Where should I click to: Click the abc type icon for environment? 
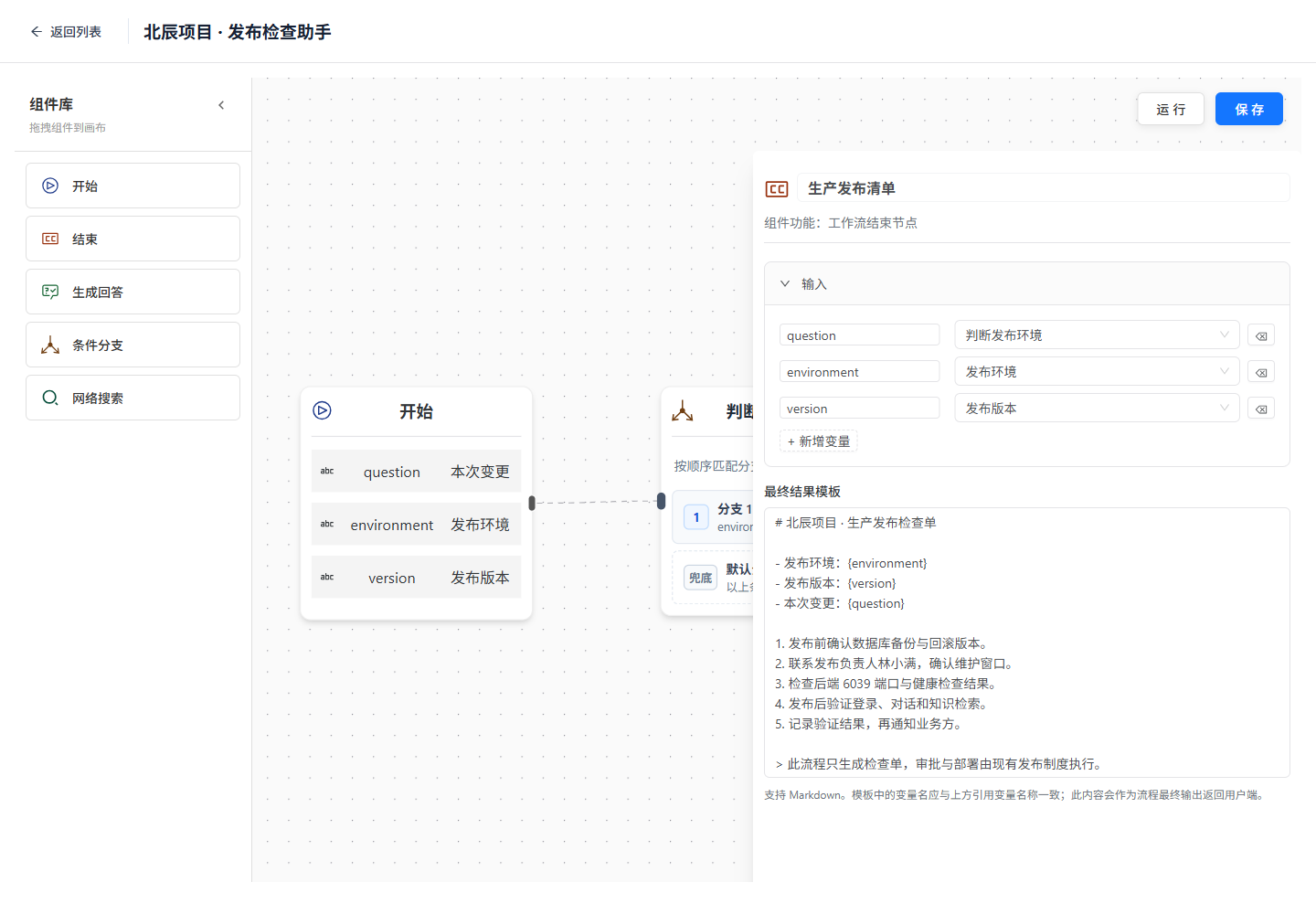tap(327, 525)
